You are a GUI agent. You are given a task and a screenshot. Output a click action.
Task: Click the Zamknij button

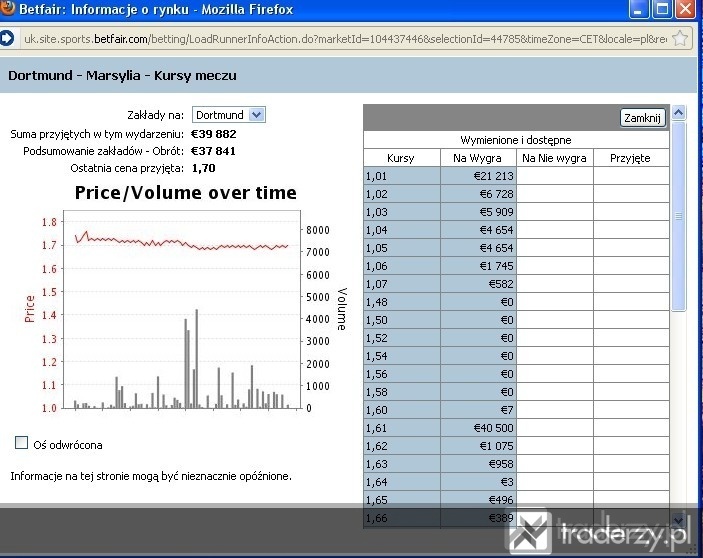click(x=642, y=118)
